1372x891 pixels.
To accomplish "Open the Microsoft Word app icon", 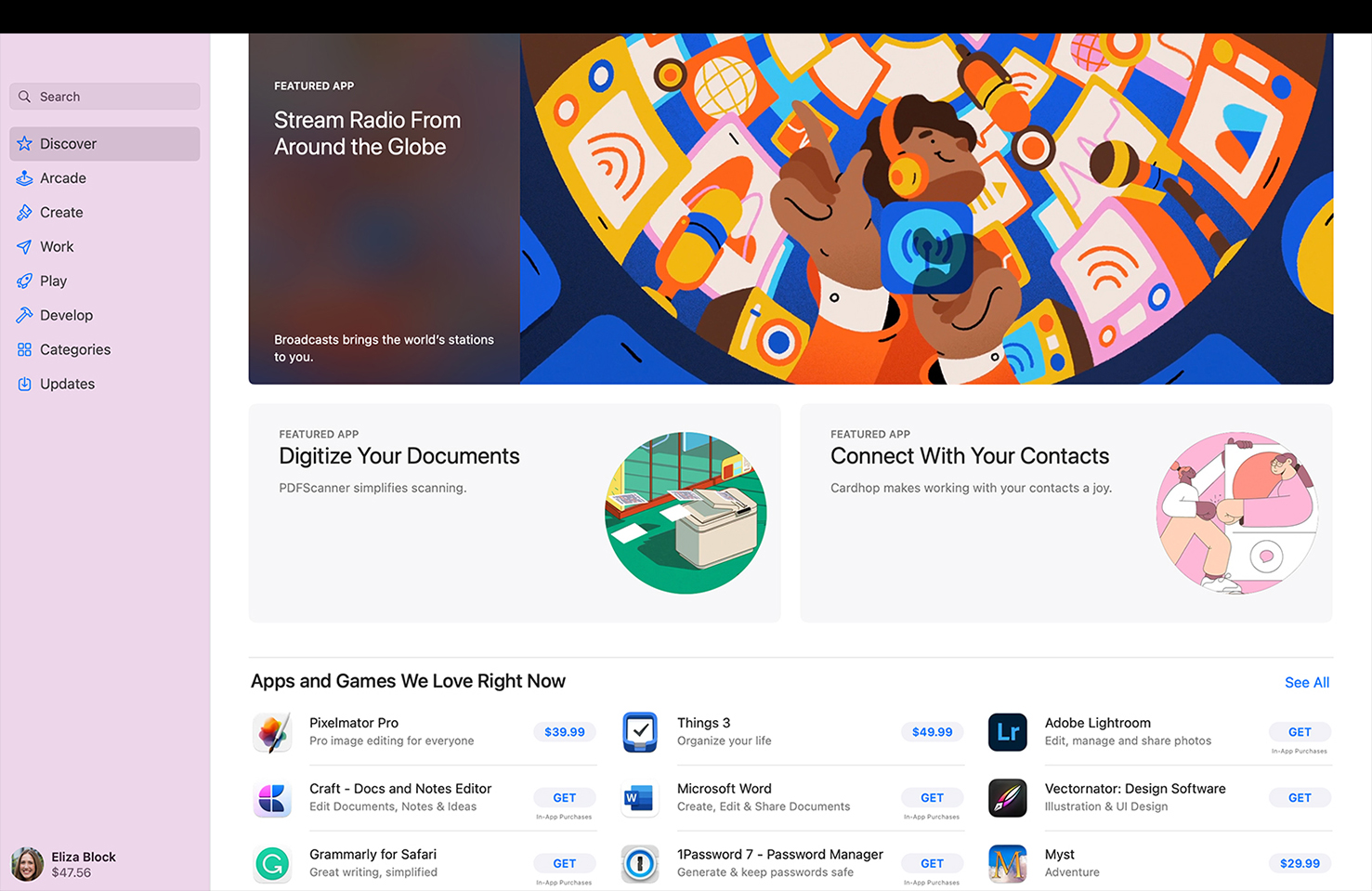I will 640,798.
